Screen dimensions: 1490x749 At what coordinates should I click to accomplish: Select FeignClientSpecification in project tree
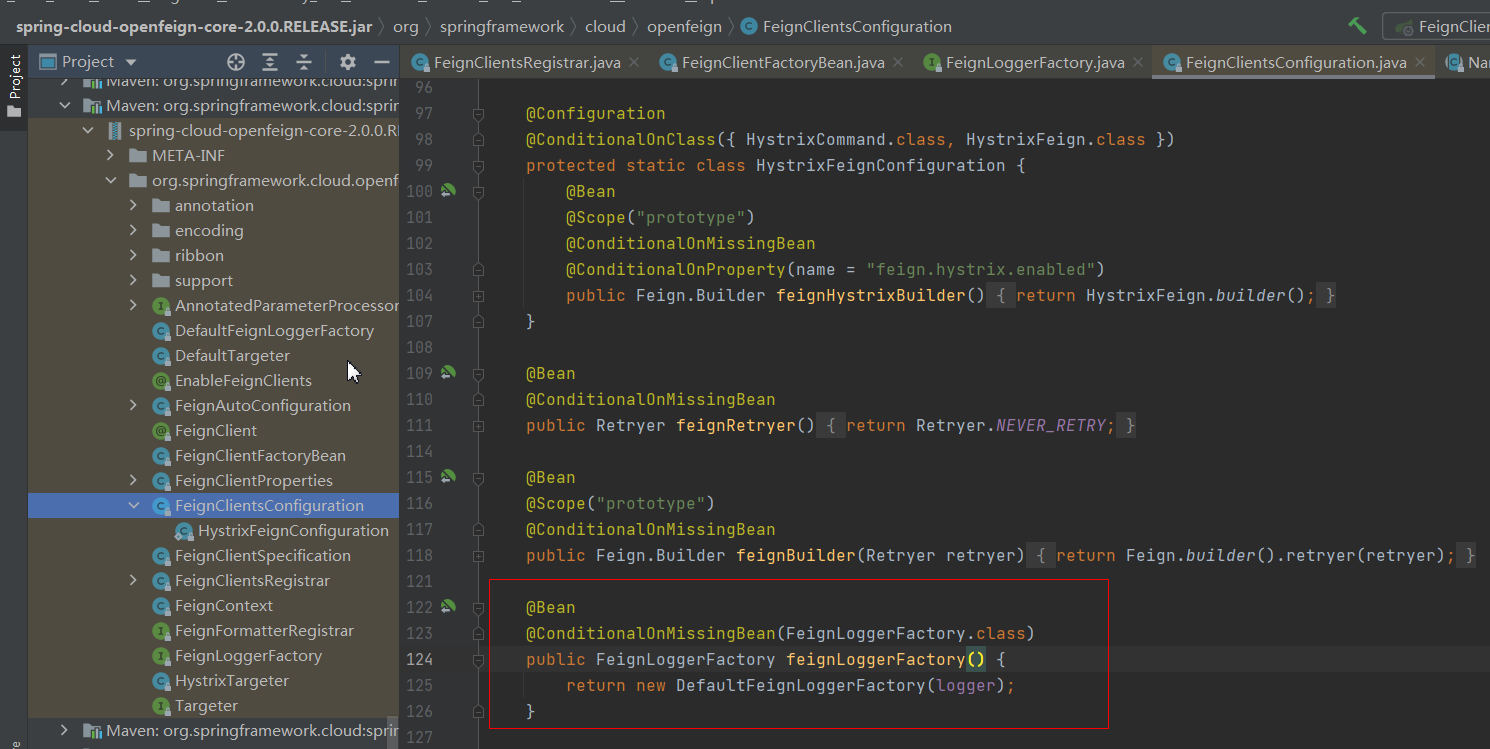pyautogui.click(x=263, y=556)
